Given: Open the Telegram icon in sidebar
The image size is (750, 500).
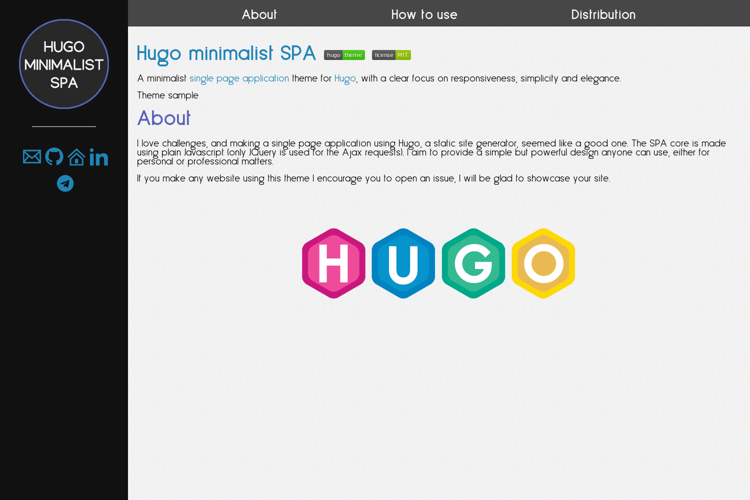Looking at the screenshot, I should pyautogui.click(x=66, y=183).
